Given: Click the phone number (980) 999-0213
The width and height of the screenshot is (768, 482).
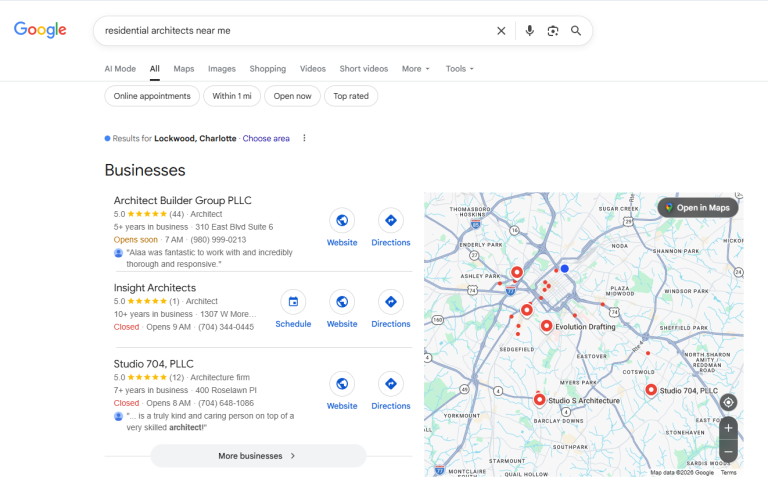Looking at the screenshot, I should point(218,240).
